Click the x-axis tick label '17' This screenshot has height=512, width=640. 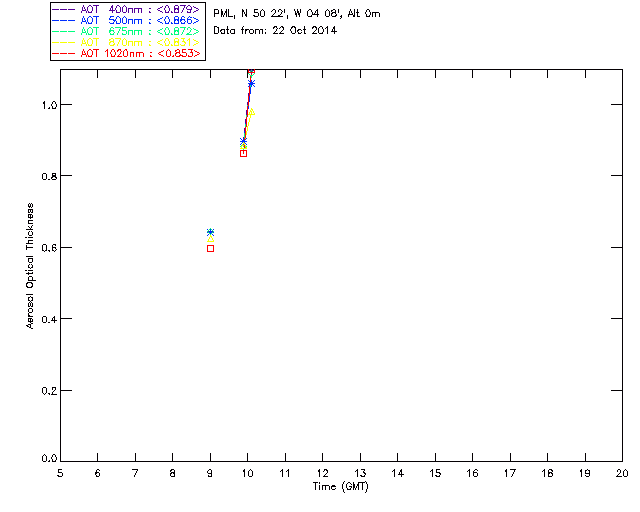[x=510, y=473]
